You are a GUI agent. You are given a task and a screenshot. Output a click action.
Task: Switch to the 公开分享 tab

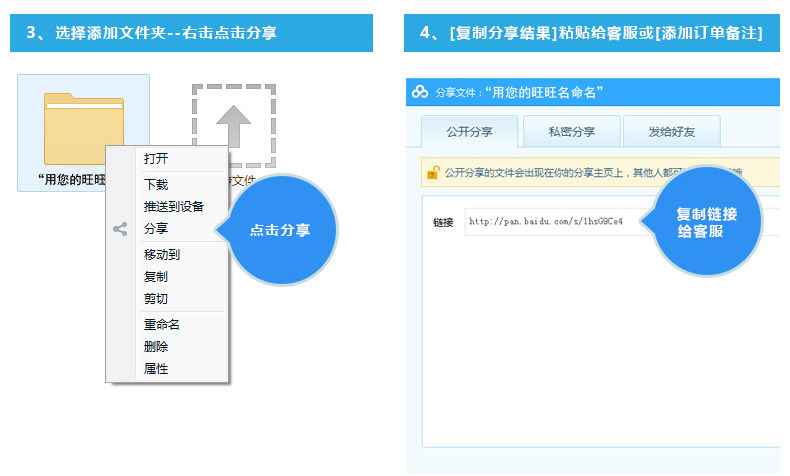(470, 131)
